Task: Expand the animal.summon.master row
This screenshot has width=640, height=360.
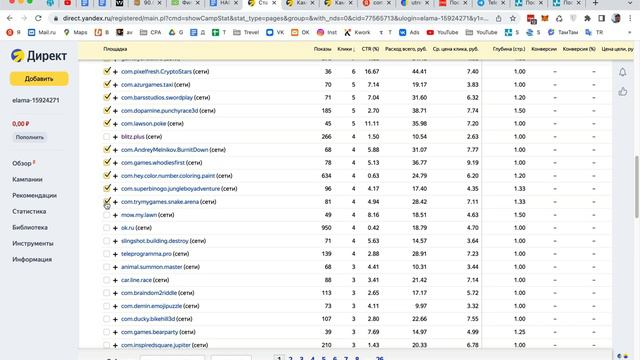Action: (116, 267)
